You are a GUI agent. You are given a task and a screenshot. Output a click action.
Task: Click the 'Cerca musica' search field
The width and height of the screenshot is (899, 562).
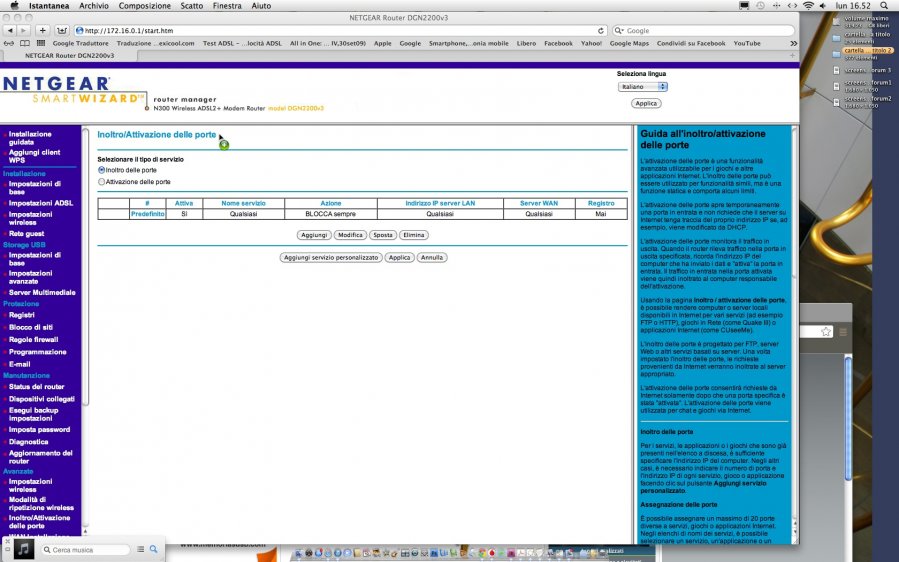(85, 549)
